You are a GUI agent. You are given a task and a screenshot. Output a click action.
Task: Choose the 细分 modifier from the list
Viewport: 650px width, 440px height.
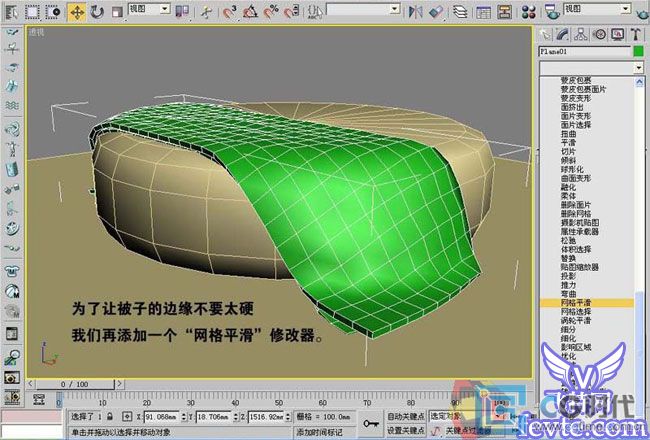(568, 329)
